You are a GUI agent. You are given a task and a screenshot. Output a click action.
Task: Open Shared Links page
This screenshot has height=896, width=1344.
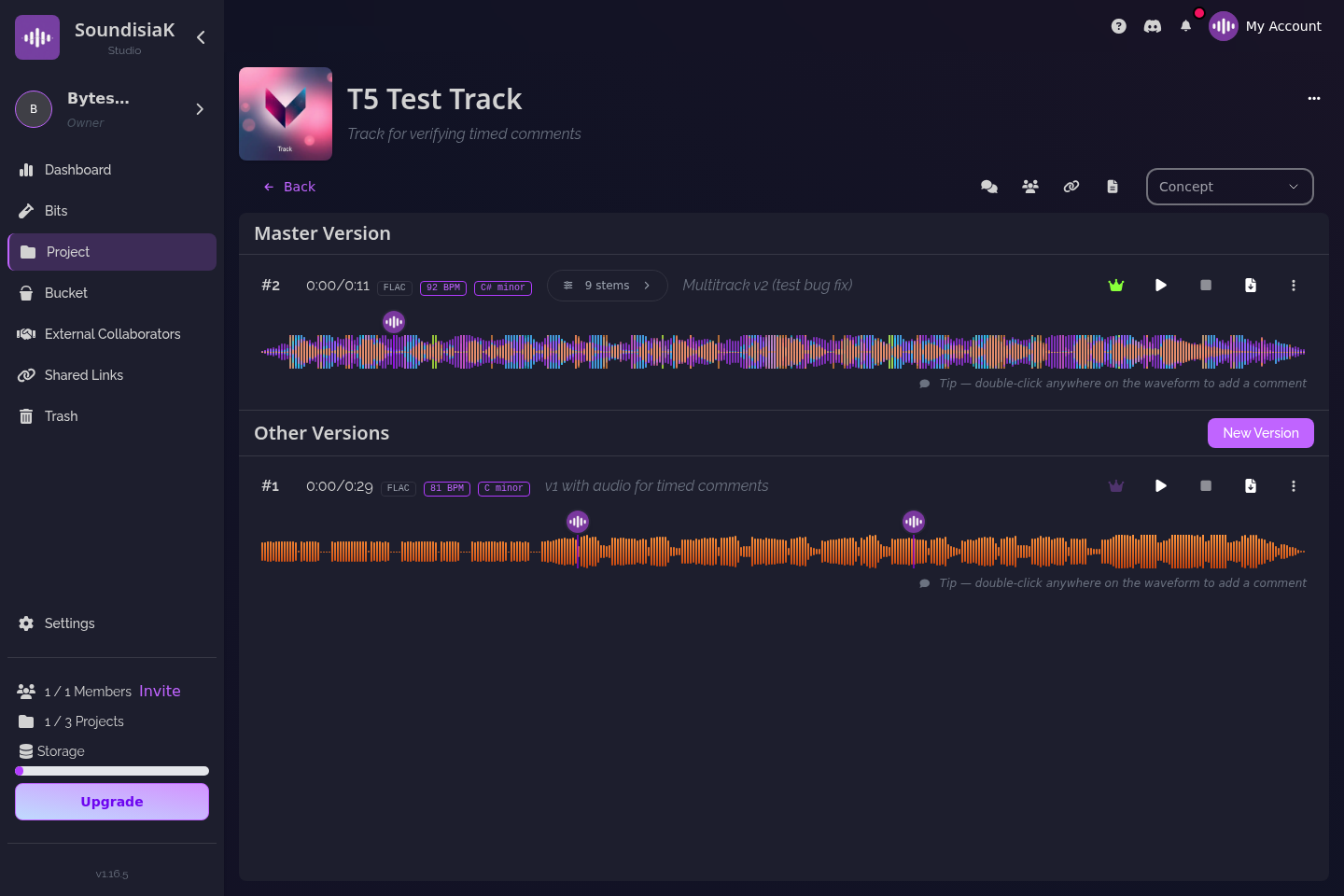pyautogui.click(x=112, y=375)
